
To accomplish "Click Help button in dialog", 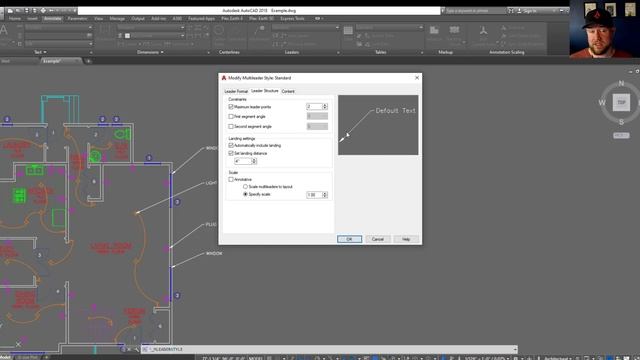I will pos(406,239).
